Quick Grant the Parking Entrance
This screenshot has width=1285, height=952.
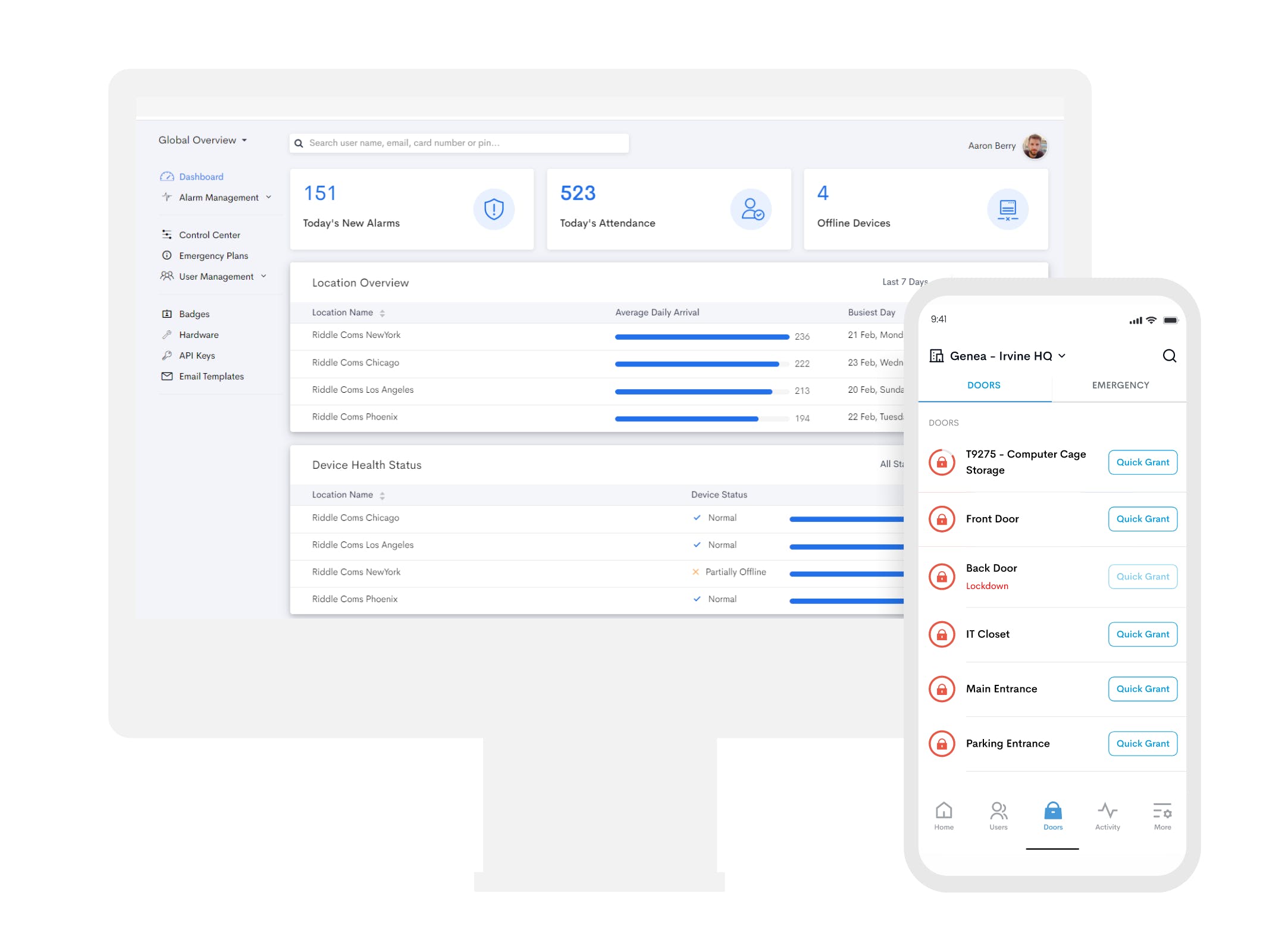pos(1142,744)
